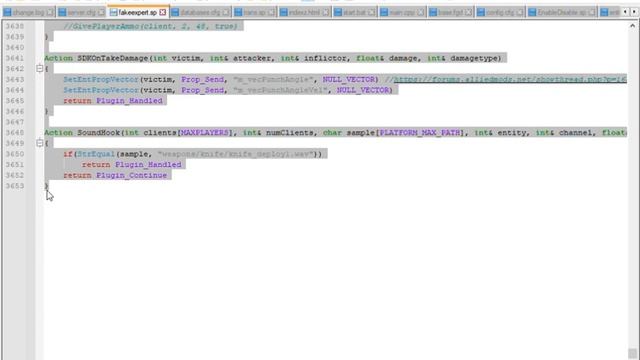The width and height of the screenshot is (640, 360).
Task: Click Plugin_Continue on line 3652
Action: [131, 175]
